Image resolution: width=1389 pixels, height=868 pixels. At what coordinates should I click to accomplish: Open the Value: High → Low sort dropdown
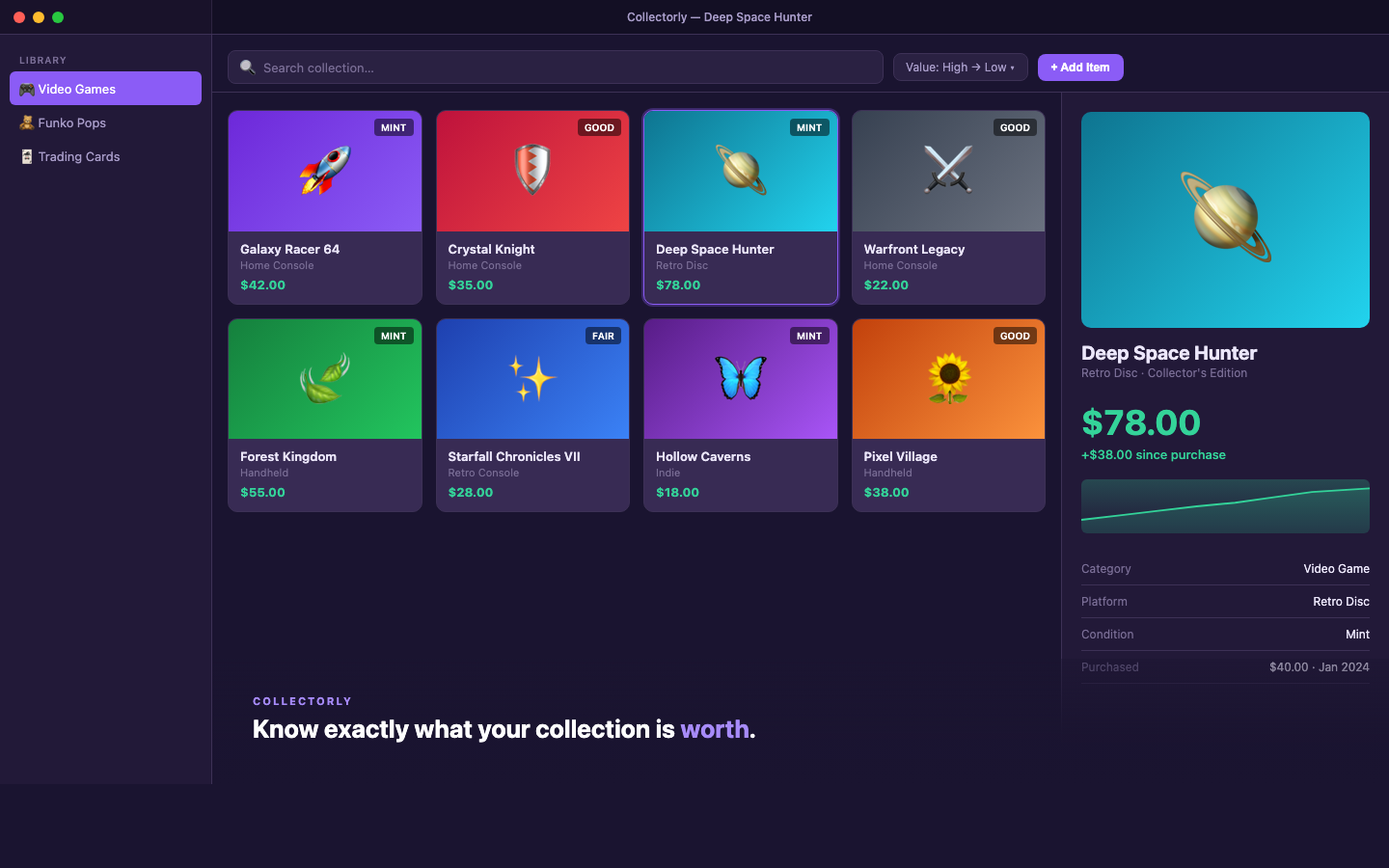click(x=960, y=67)
